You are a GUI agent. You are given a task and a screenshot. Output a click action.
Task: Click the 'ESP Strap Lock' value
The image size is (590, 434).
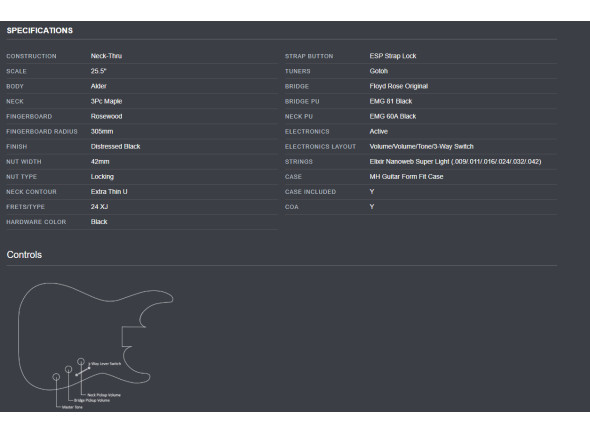[392, 56]
